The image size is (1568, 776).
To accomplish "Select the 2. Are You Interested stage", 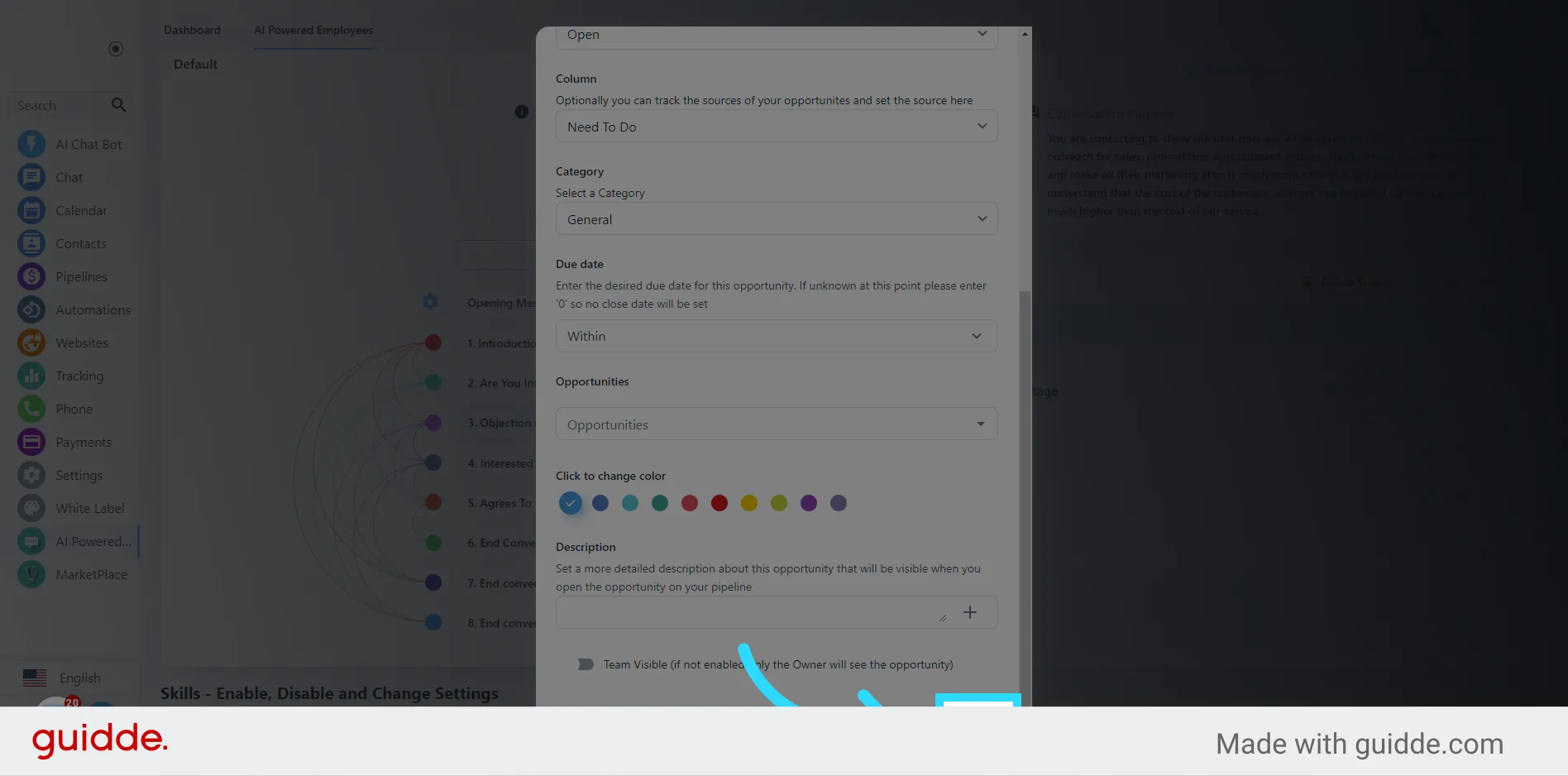I will tap(501, 383).
